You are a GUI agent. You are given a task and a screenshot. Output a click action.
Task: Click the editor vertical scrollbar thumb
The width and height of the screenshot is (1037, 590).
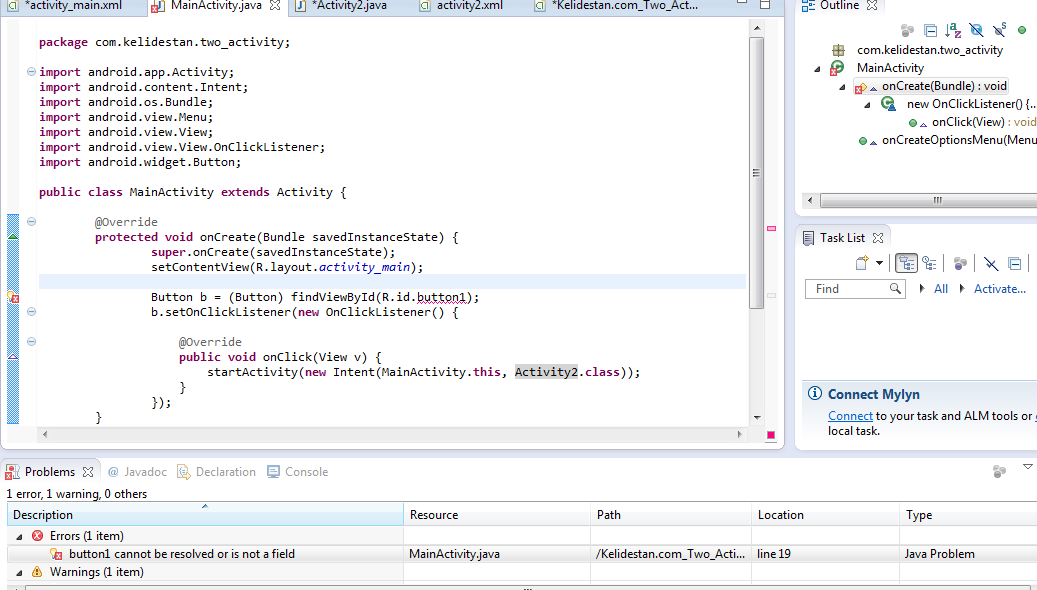756,173
